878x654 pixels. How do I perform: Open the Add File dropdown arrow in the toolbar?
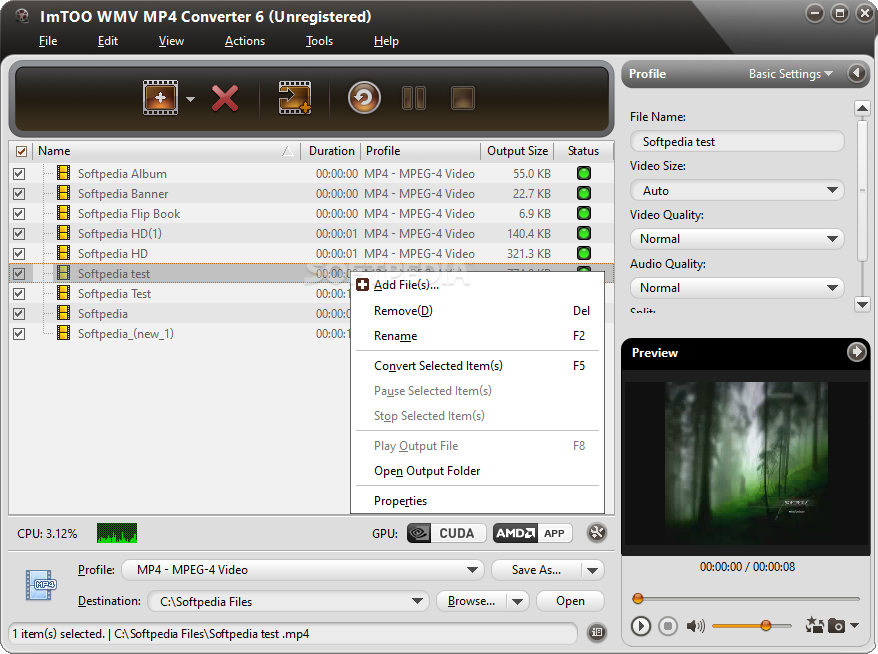tap(190, 99)
